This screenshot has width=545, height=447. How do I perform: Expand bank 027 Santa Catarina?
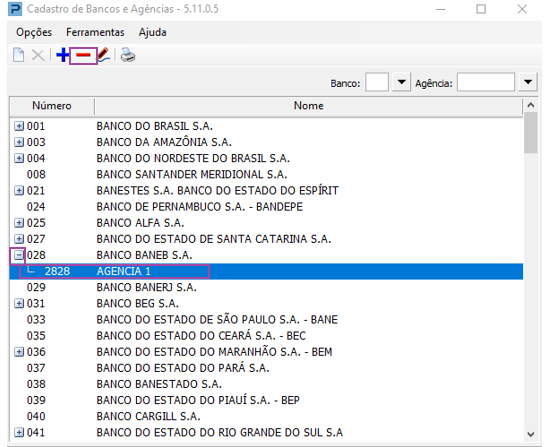pyautogui.click(x=19, y=239)
